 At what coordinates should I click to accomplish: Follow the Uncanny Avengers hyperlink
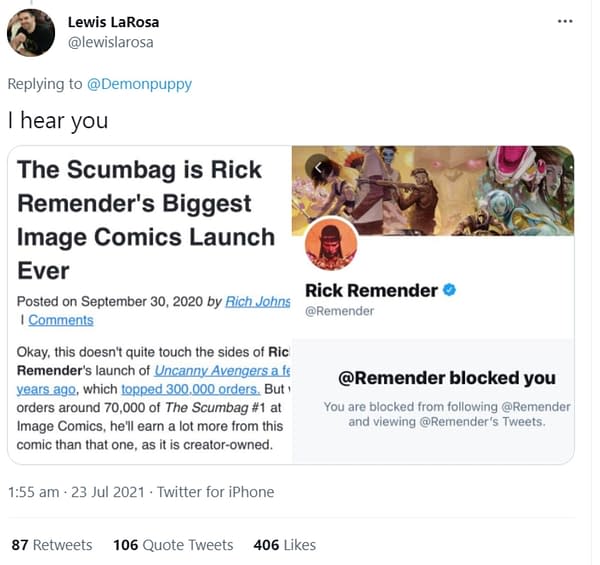[222, 370]
